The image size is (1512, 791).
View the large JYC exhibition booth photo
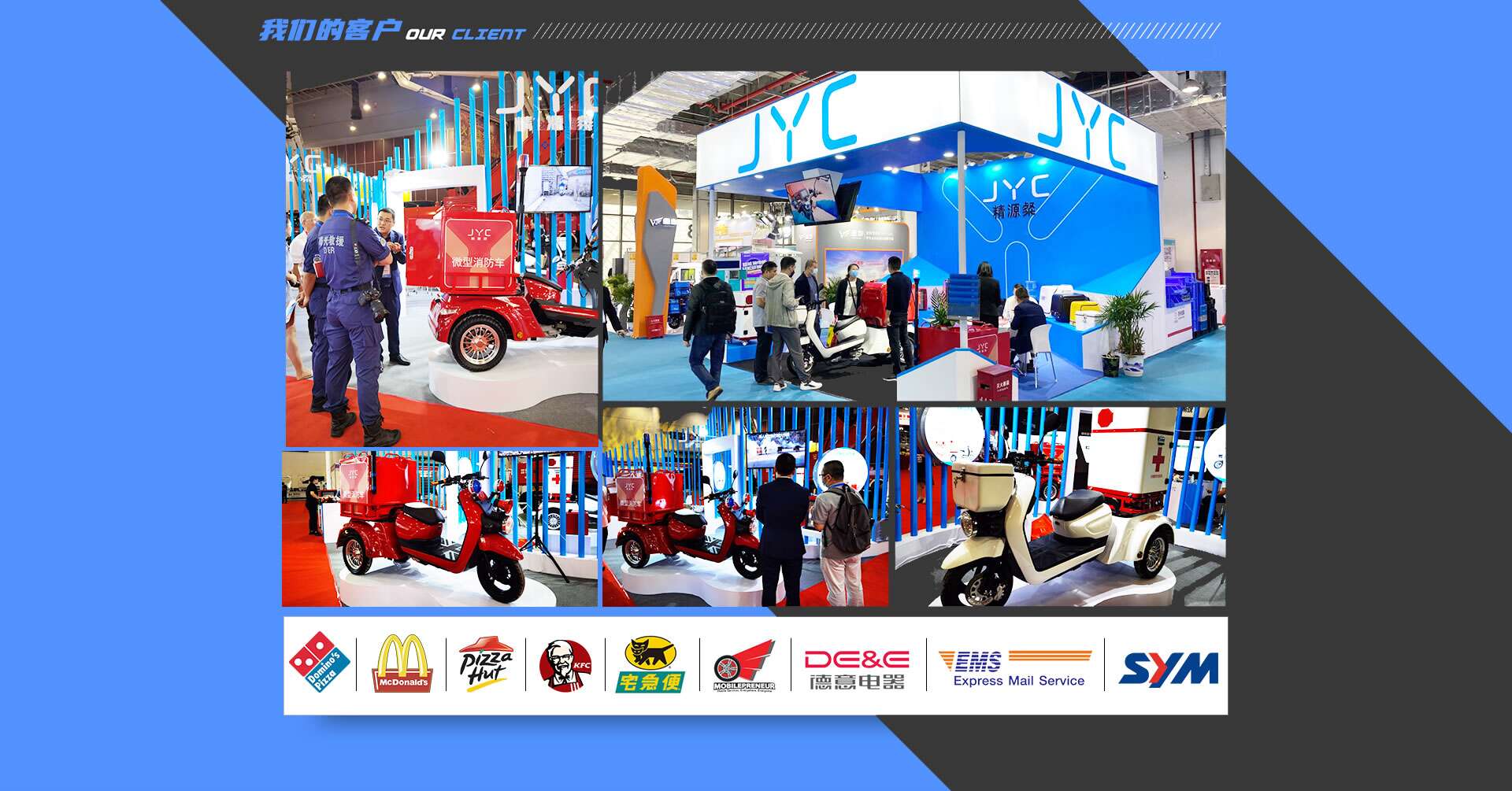913,236
